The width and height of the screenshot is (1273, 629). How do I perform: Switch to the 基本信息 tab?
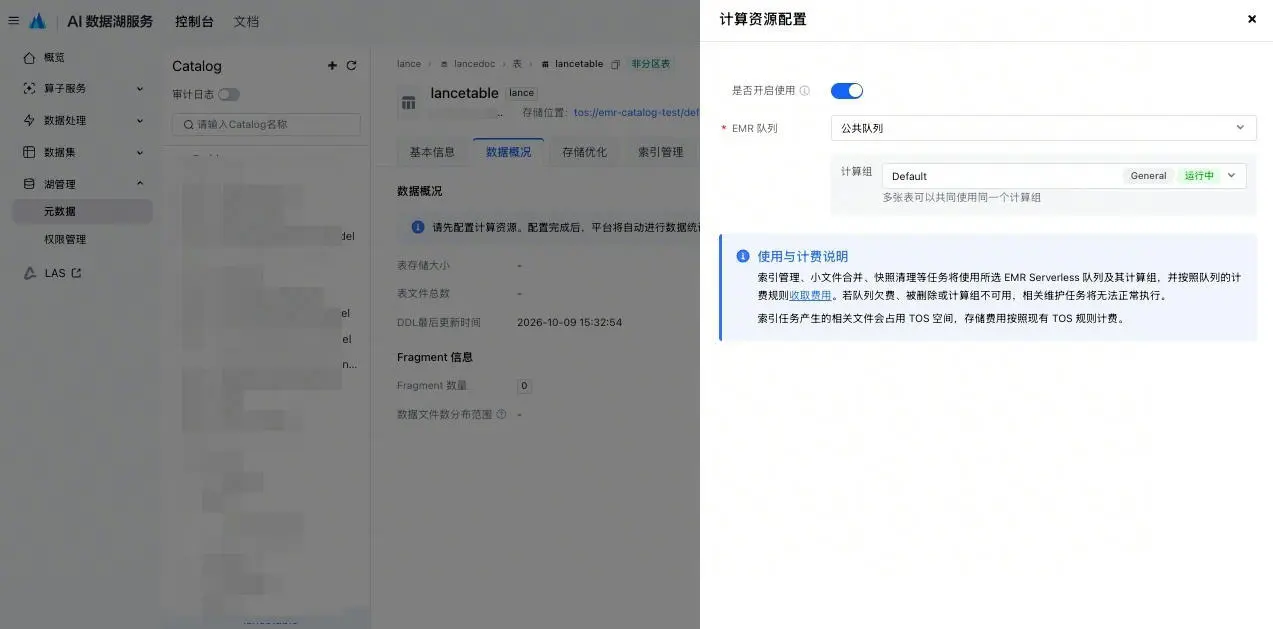click(432, 152)
